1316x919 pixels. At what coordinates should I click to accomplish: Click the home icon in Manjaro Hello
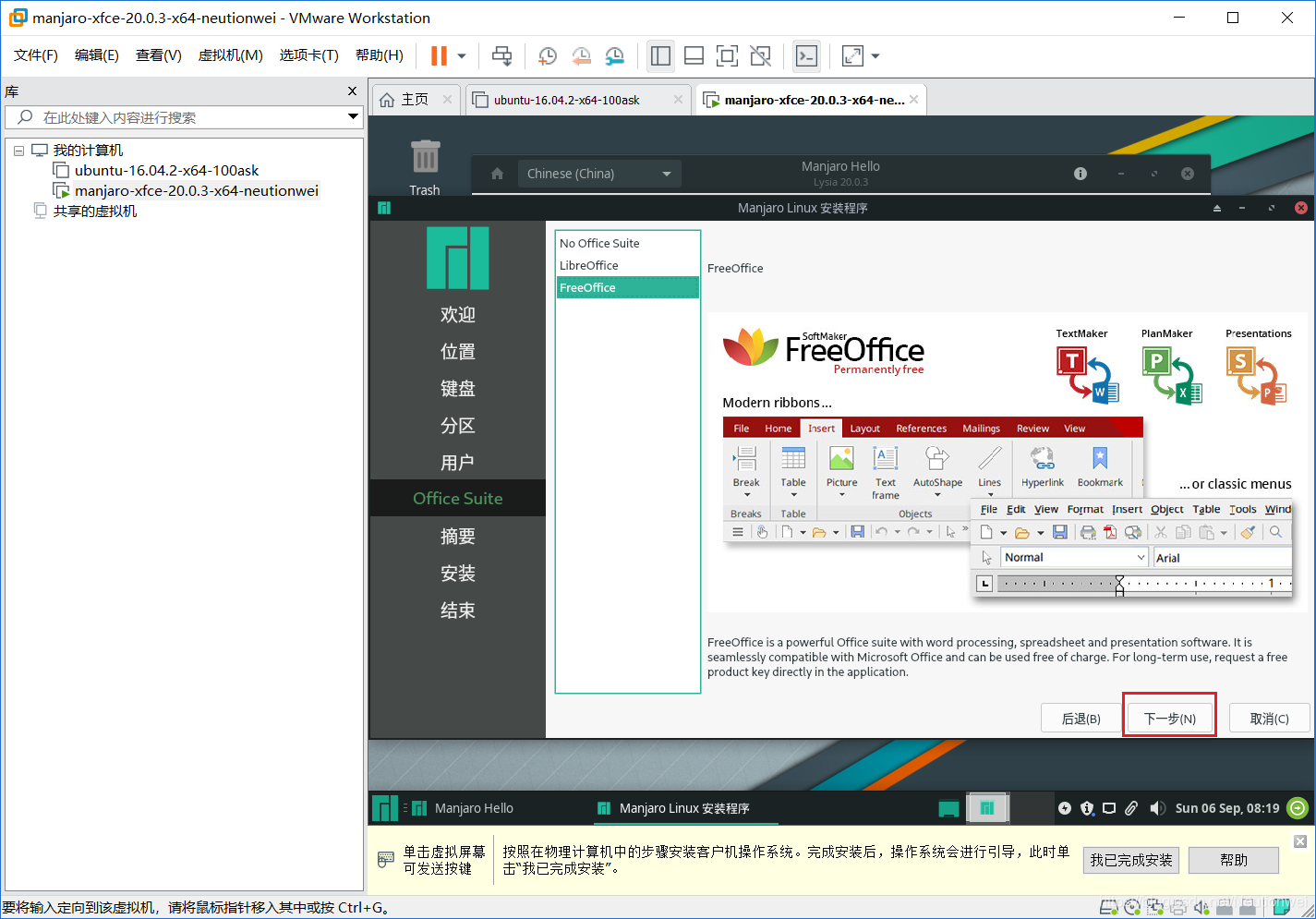(497, 174)
